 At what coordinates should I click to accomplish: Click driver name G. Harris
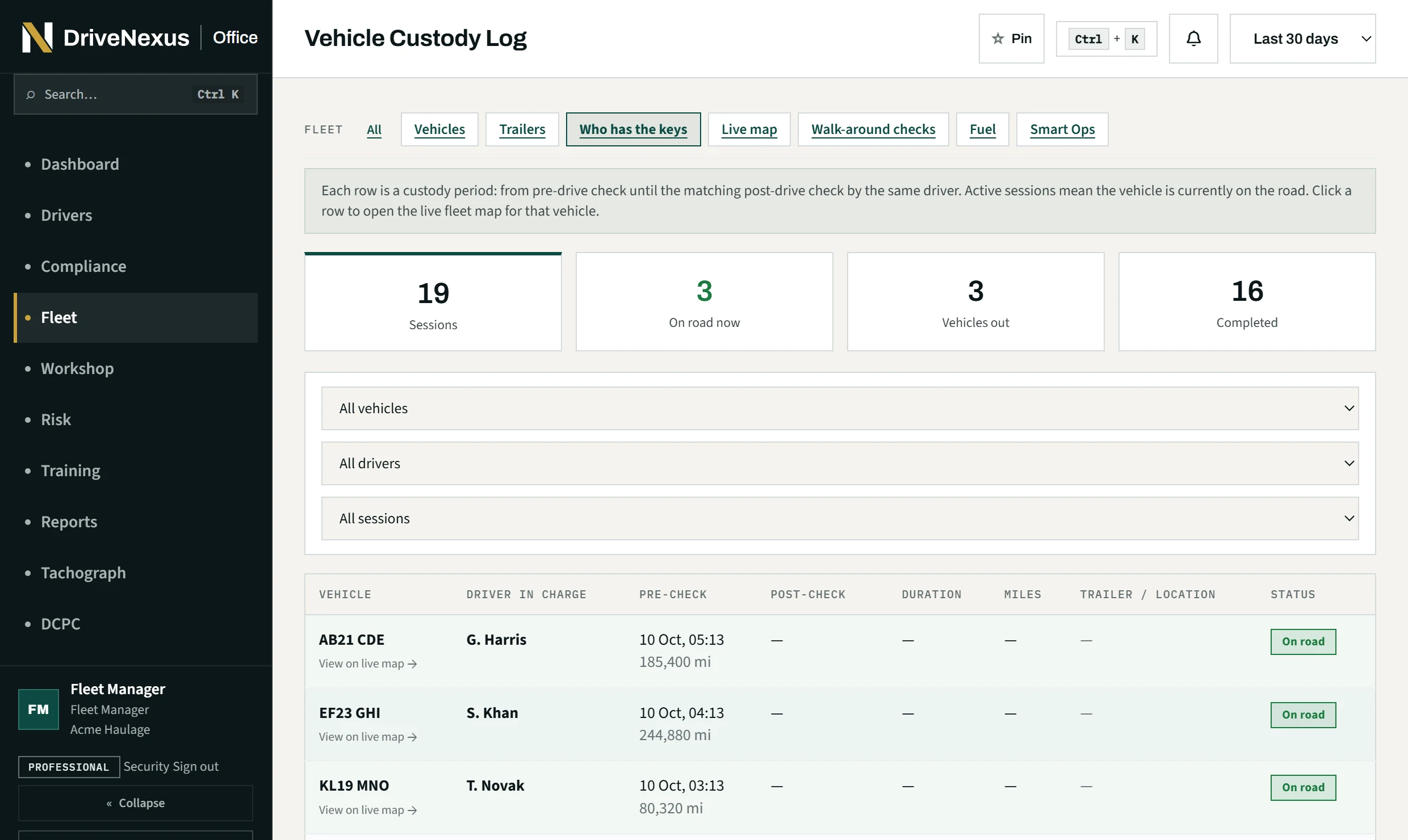click(x=496, y=640)
